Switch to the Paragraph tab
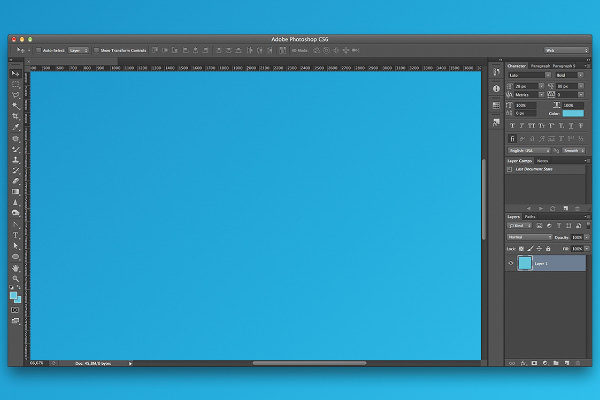The width and height of the screenshot is (600, 400). [541, 65]
